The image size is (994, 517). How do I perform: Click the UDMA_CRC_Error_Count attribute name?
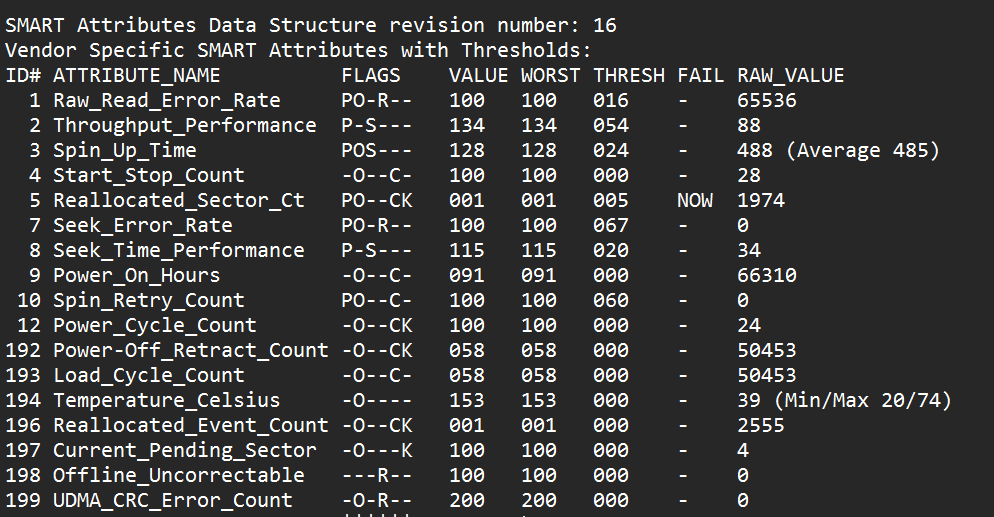pyautogui.click(x=172, y=501)
